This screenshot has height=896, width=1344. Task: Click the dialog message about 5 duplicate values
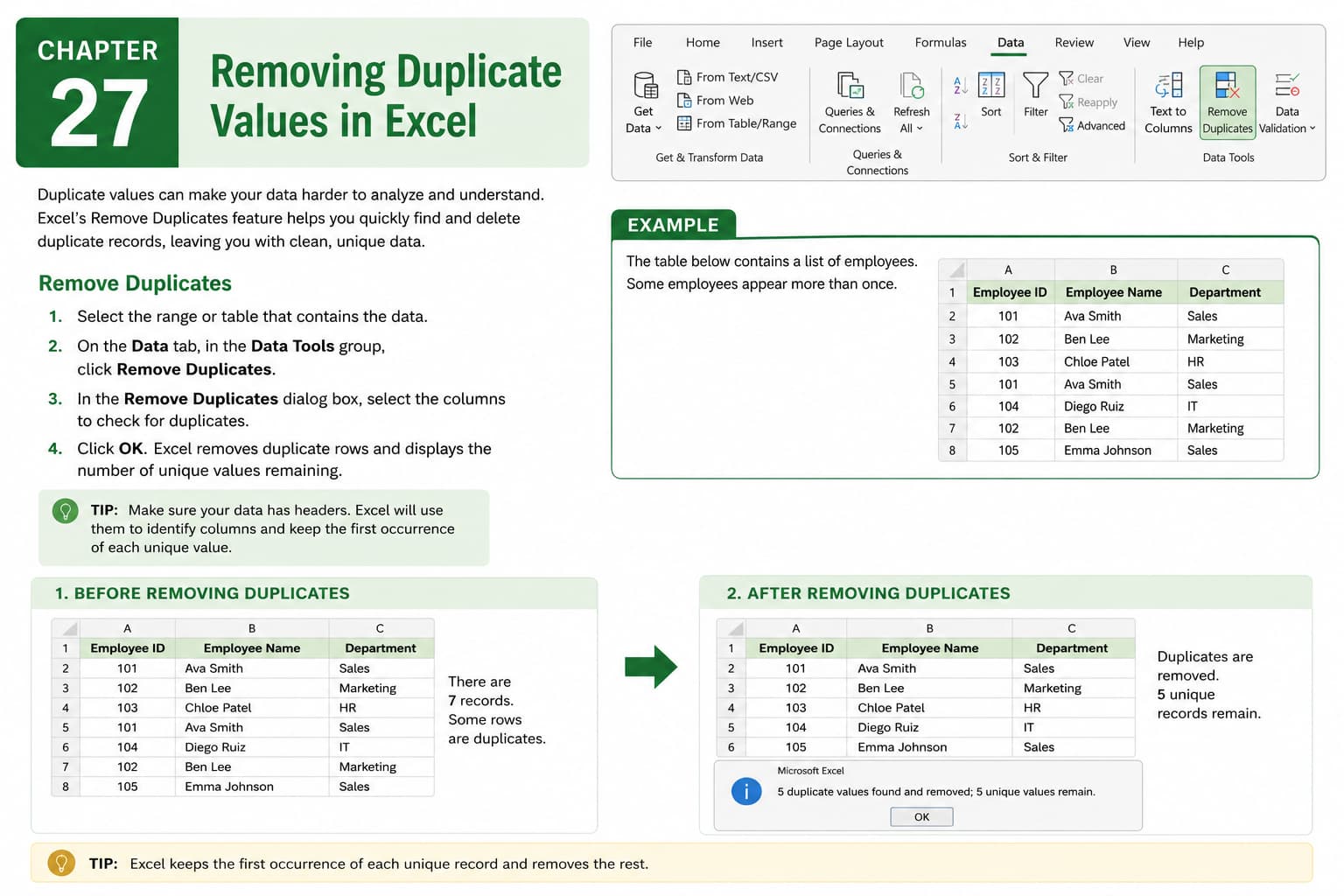(935, 792)
